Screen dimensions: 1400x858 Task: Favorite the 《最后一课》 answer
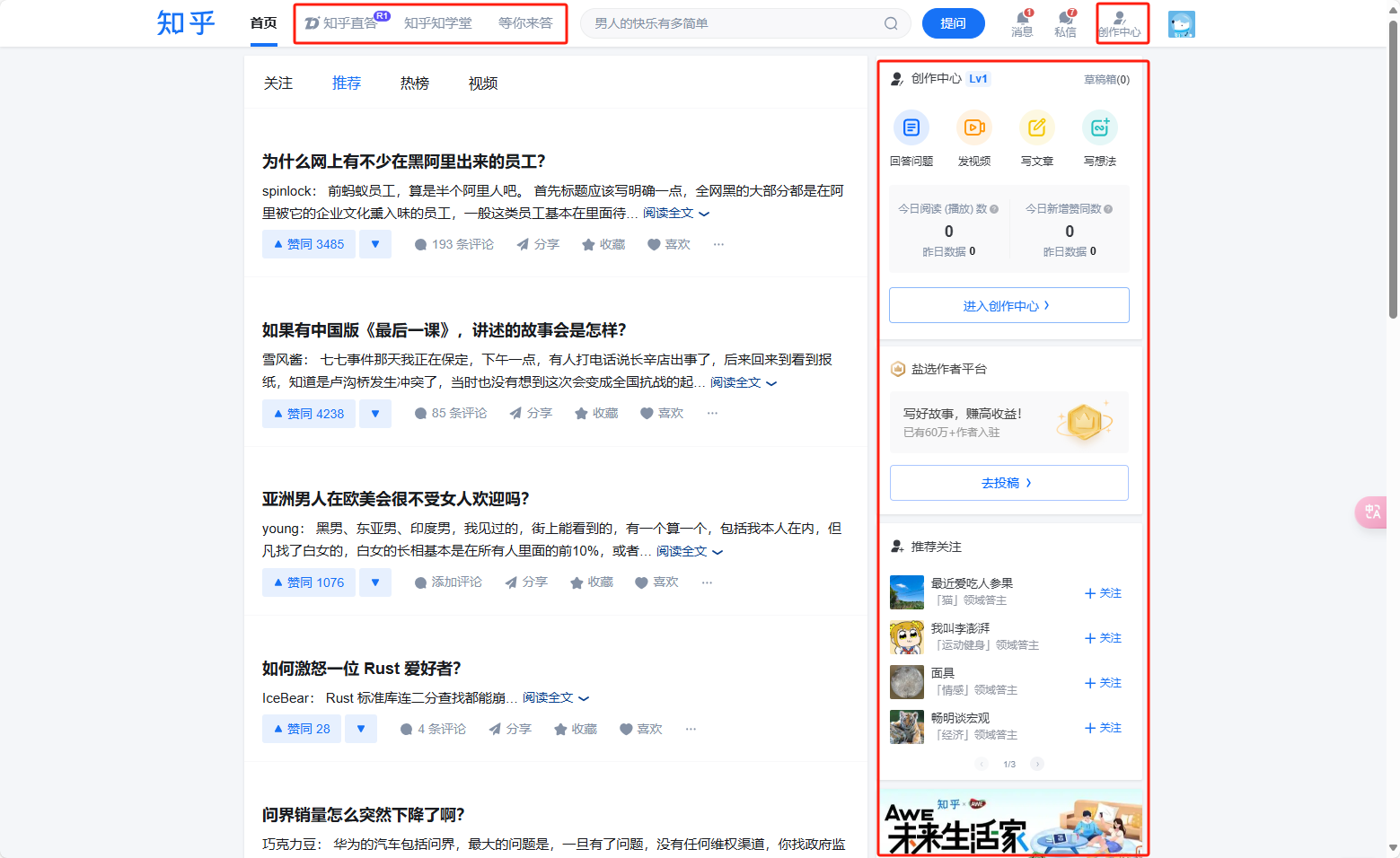click(596, 413)
